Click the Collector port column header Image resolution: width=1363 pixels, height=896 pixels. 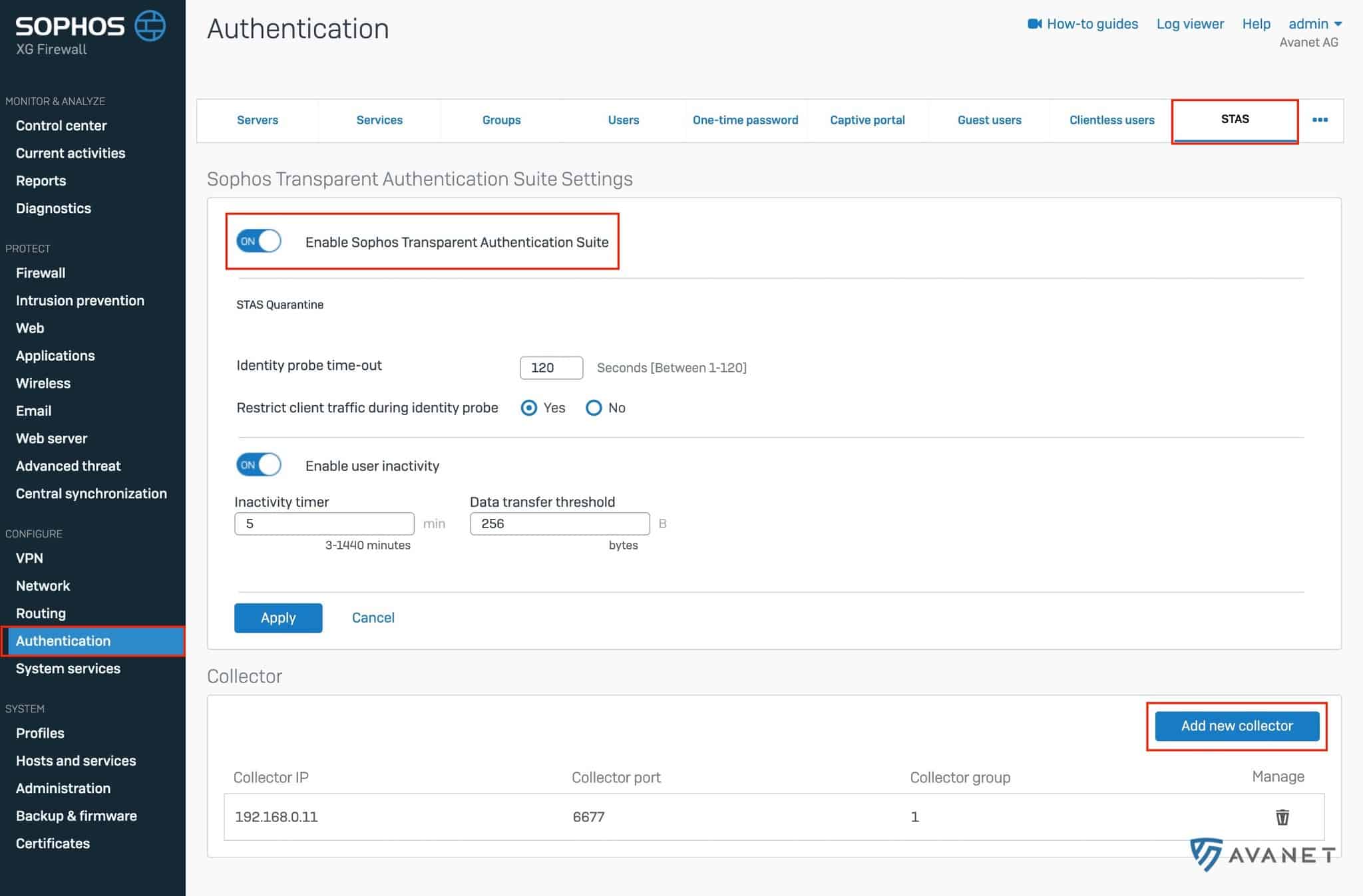click(616, 778)
